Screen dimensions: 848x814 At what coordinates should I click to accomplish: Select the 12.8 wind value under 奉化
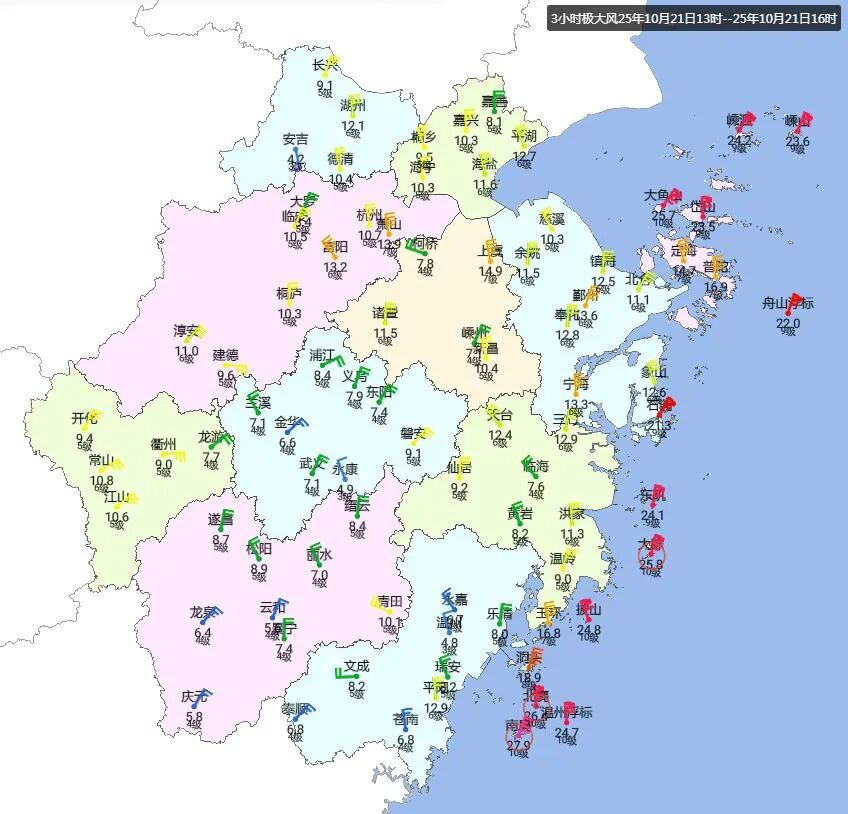[567, 335]
